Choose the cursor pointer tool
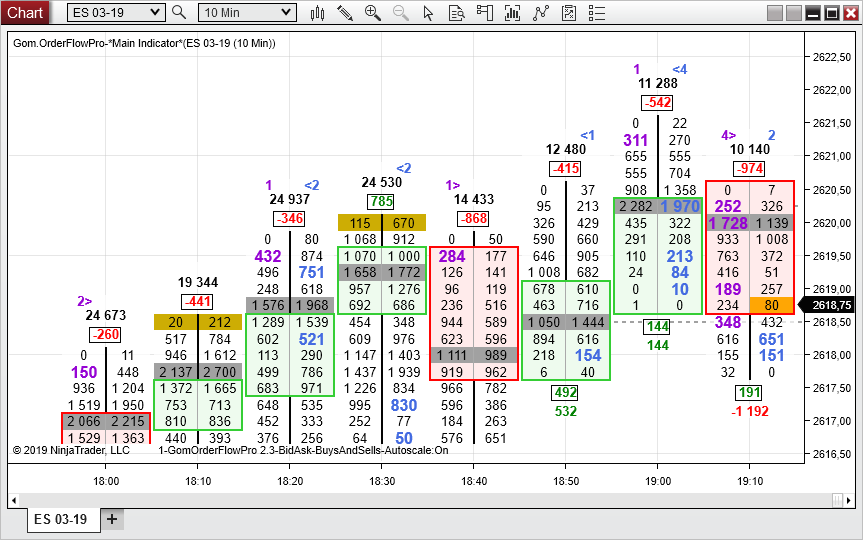Viewport: 863px width, 540px height. click(x=428, y=13)
